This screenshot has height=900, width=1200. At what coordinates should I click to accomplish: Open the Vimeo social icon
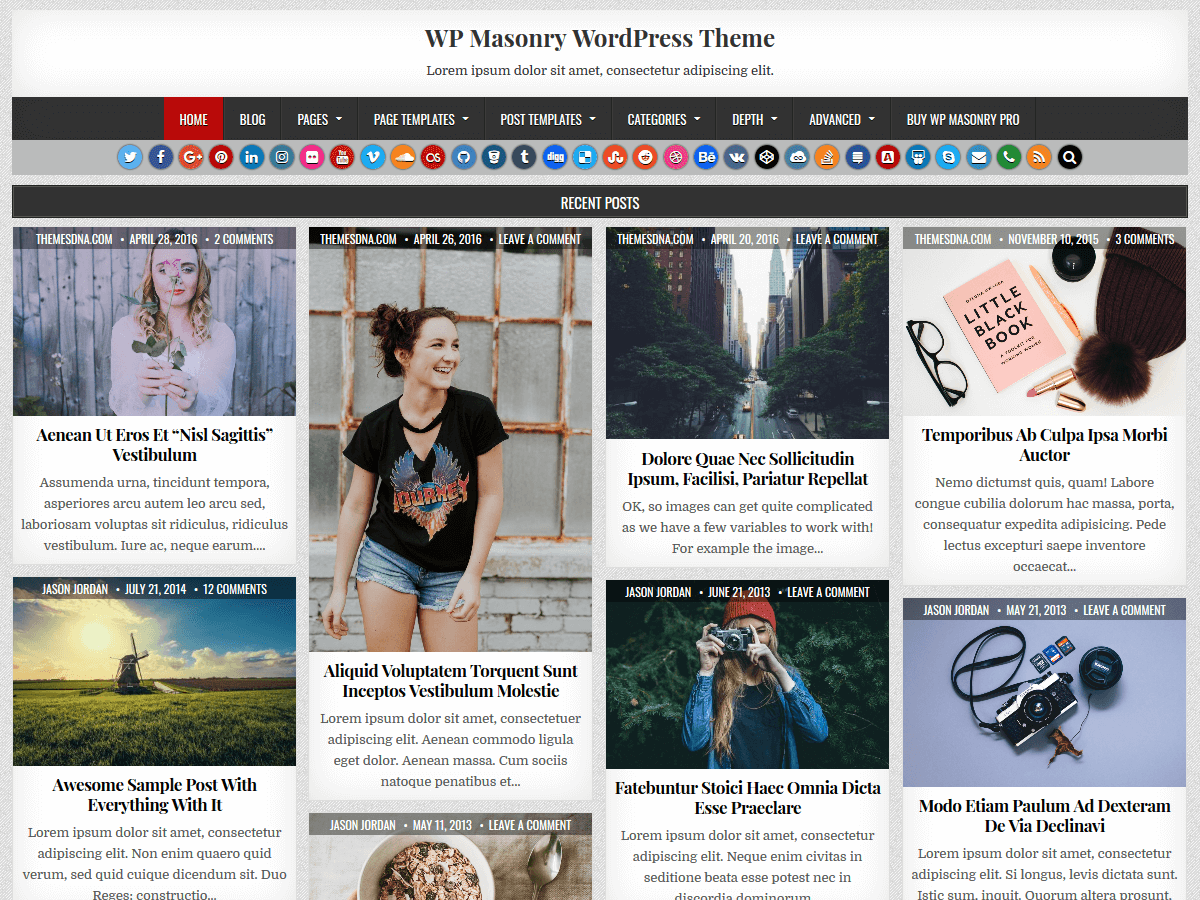point(373,157)
